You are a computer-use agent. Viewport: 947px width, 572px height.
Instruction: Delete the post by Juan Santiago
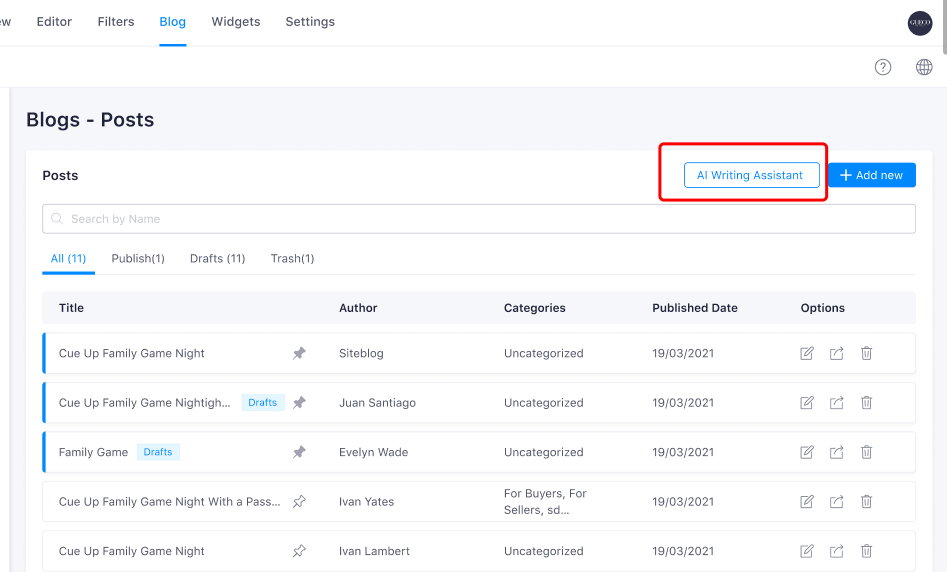[x=866, y=403]
